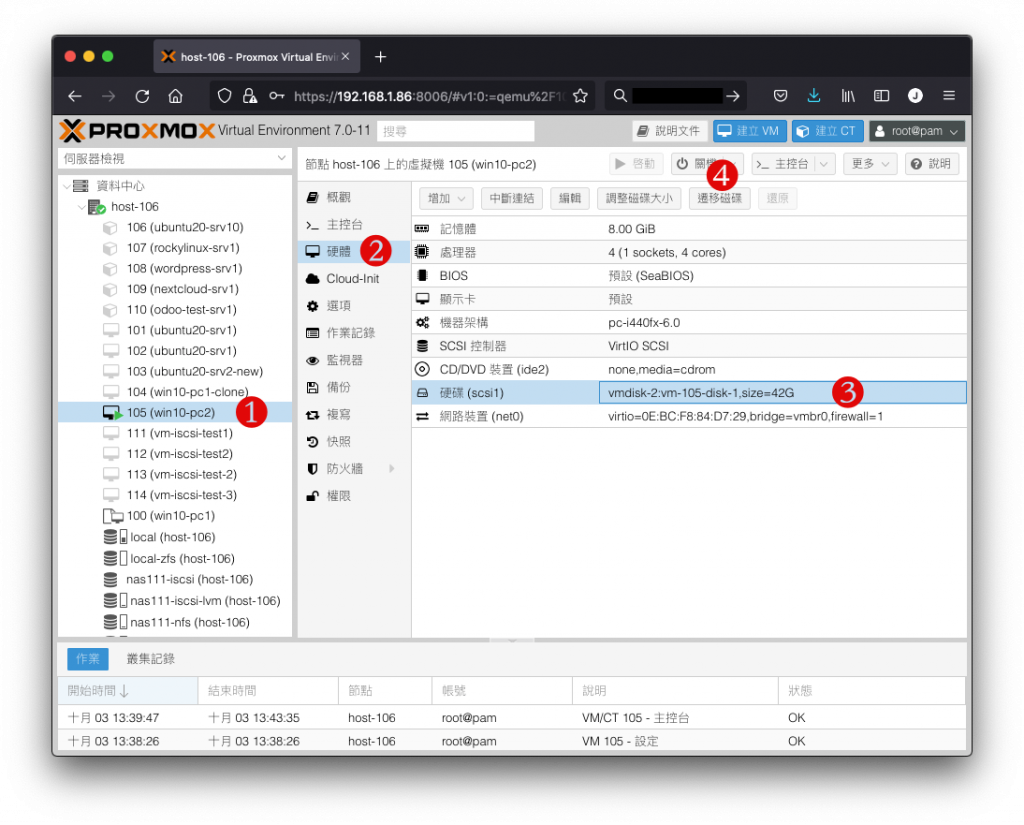Select VM 104 (win10-pc1-clone) in tree
This screenshot has height=825, width=1024.
175,392
